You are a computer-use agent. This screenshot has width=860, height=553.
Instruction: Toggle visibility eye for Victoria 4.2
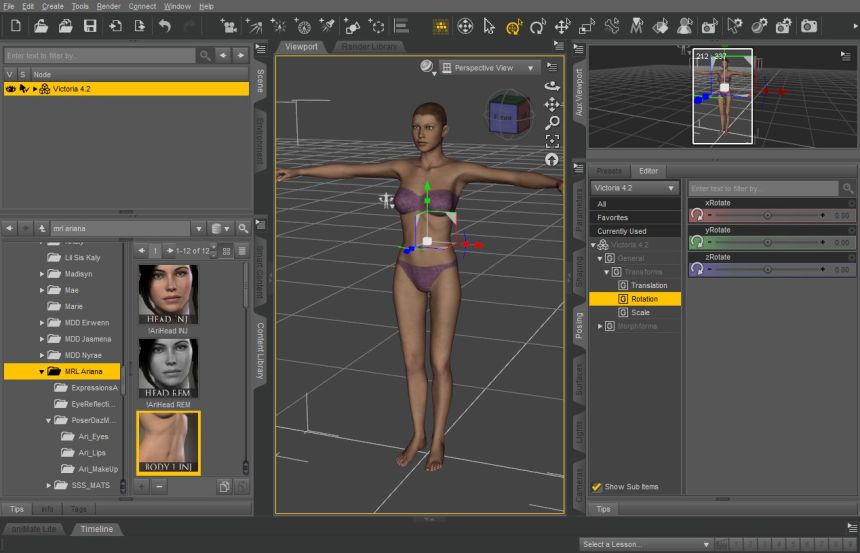click(11, 89)
